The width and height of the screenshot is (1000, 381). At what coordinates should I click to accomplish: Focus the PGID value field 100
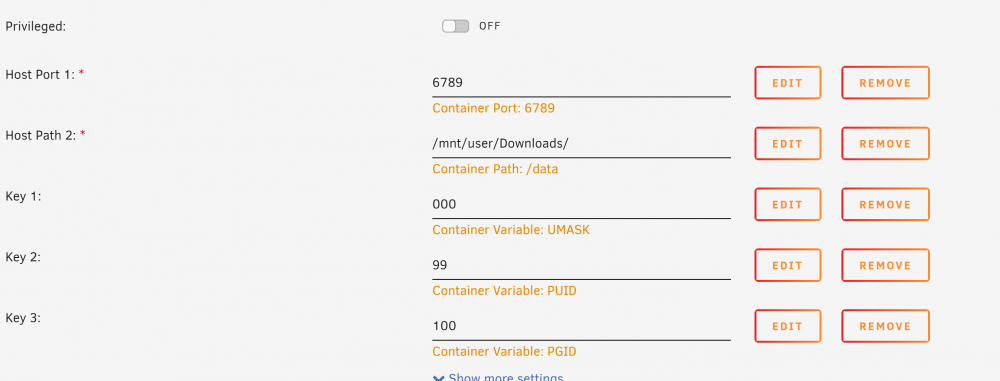coord(581,326)
